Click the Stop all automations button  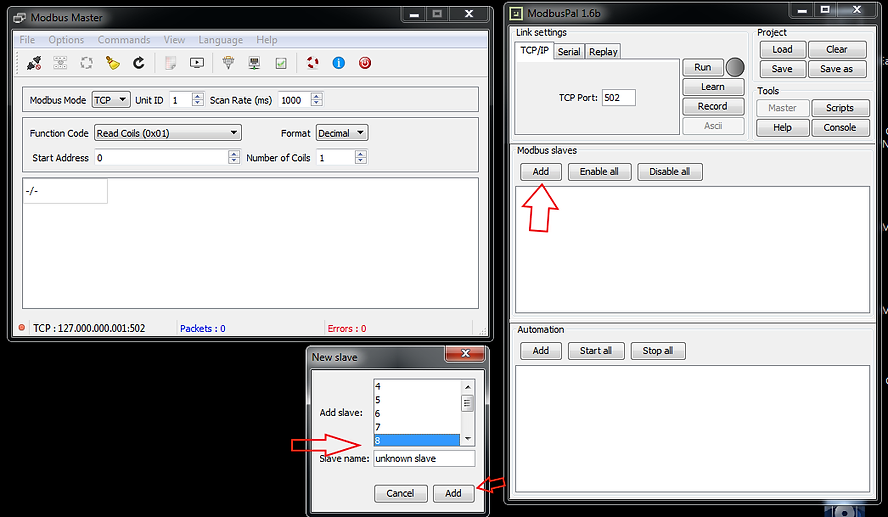(658, 351)
